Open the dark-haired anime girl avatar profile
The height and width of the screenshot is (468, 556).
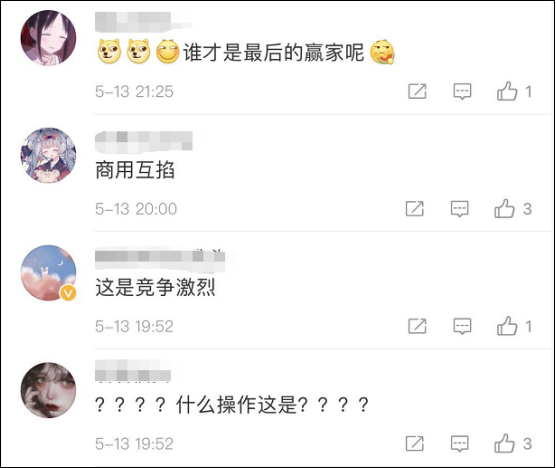point(49,38)
